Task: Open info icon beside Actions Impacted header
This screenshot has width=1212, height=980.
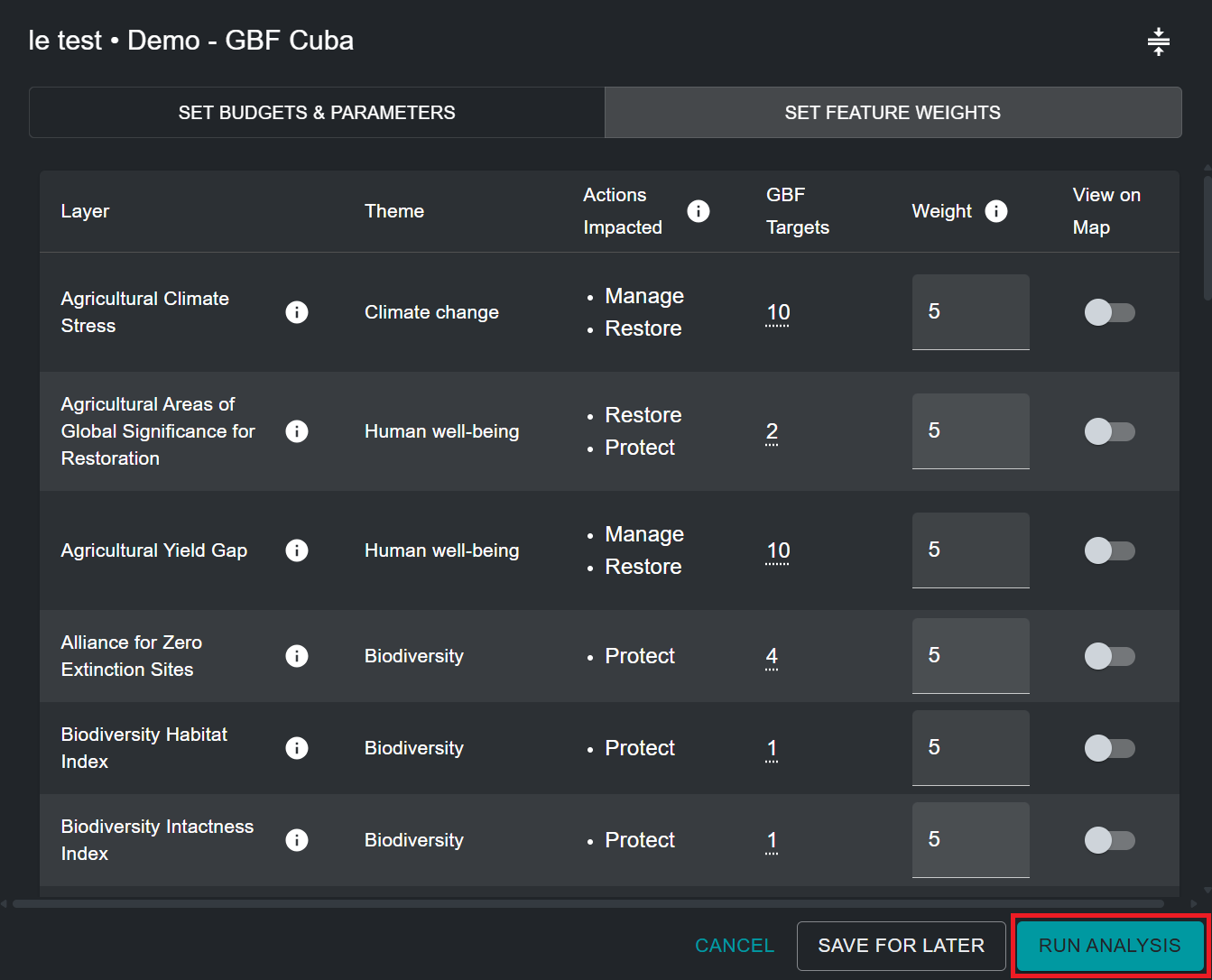Action: (698, 211)
